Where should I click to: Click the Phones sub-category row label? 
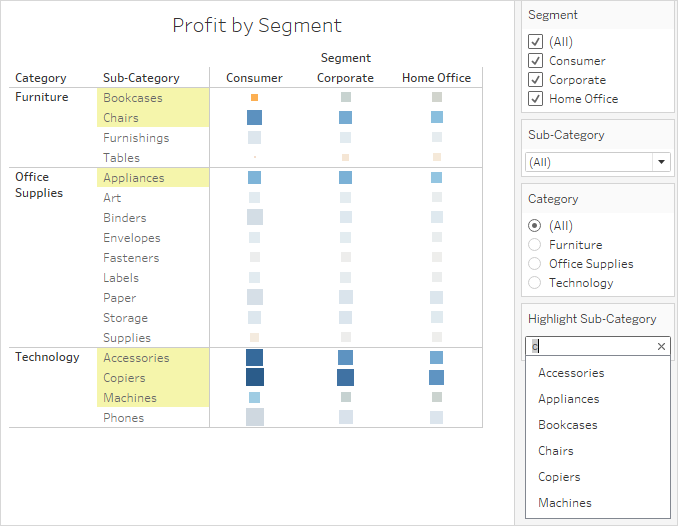(124, 418)
